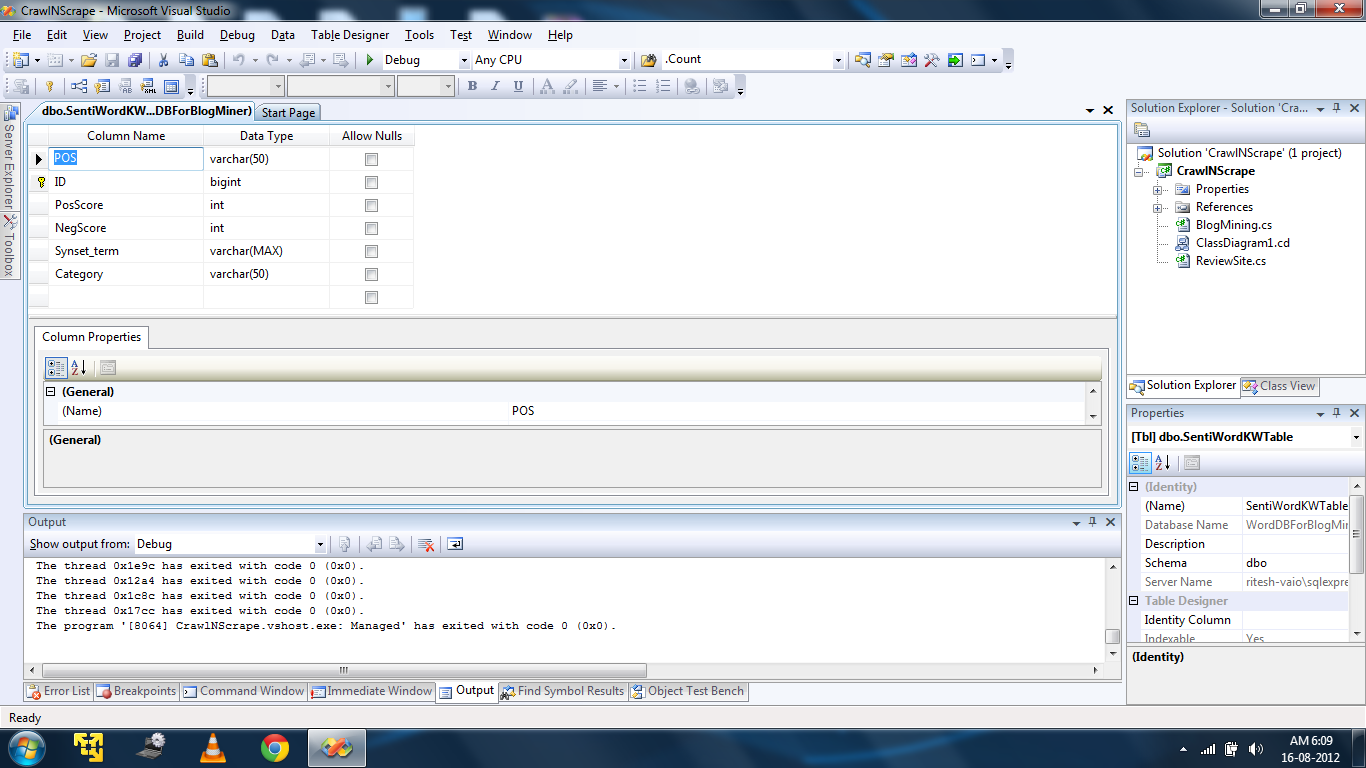The image size is (1366, 768).
Task: Open the Server Explorer side tab
Action: (9, 157)
